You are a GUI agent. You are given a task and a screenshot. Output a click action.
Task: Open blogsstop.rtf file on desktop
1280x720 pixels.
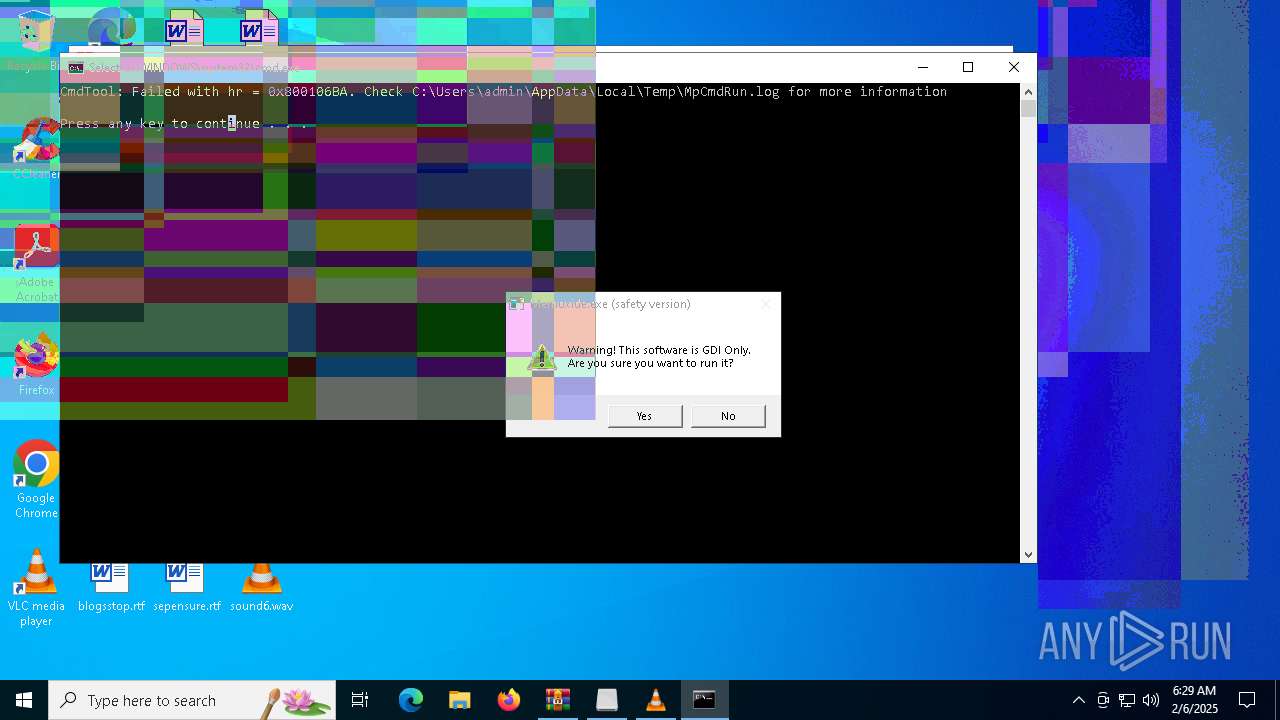(x=111, y=588)
